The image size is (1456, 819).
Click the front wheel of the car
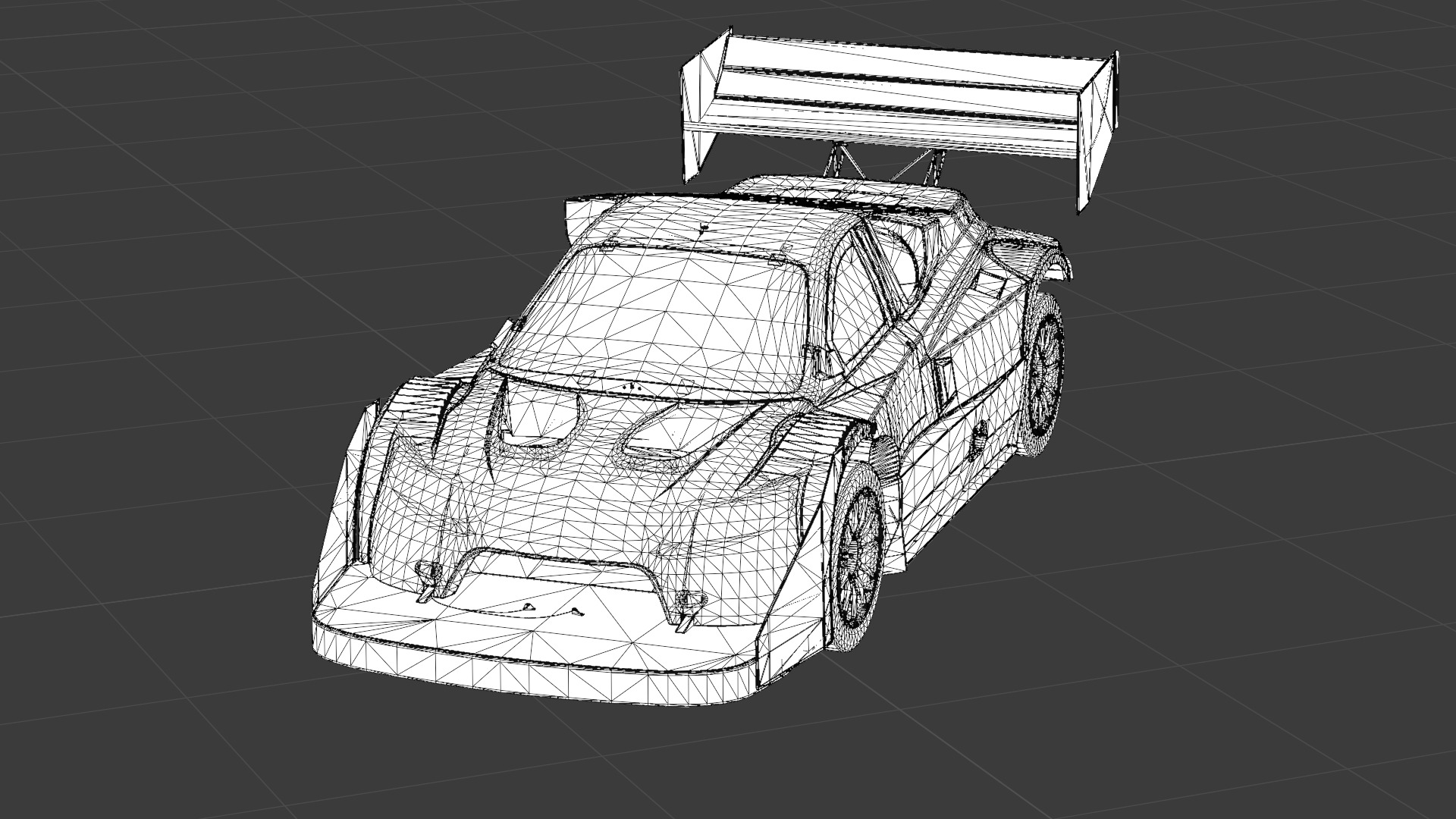858,558
